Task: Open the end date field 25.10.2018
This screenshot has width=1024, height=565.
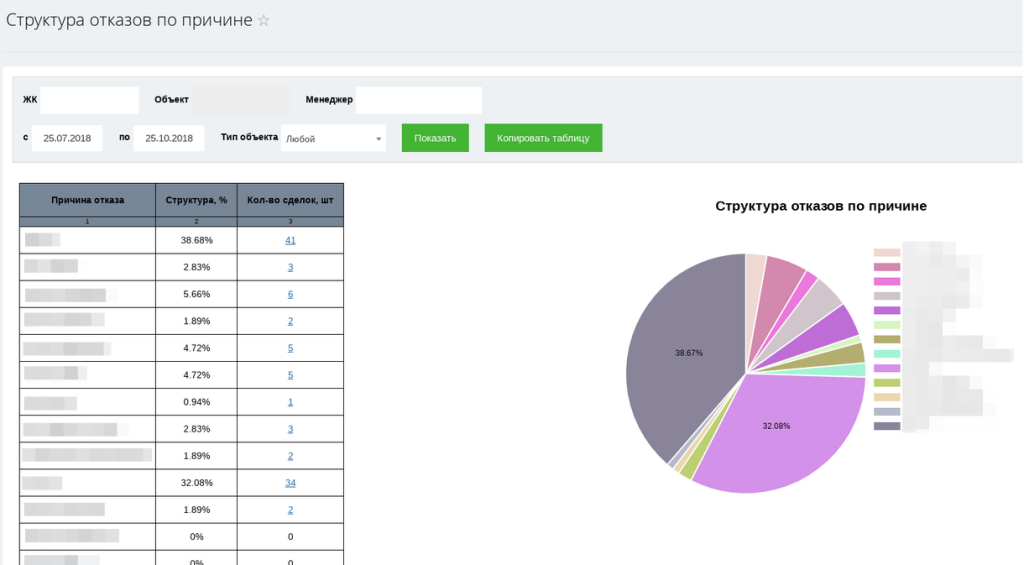Action: point(169,138)
